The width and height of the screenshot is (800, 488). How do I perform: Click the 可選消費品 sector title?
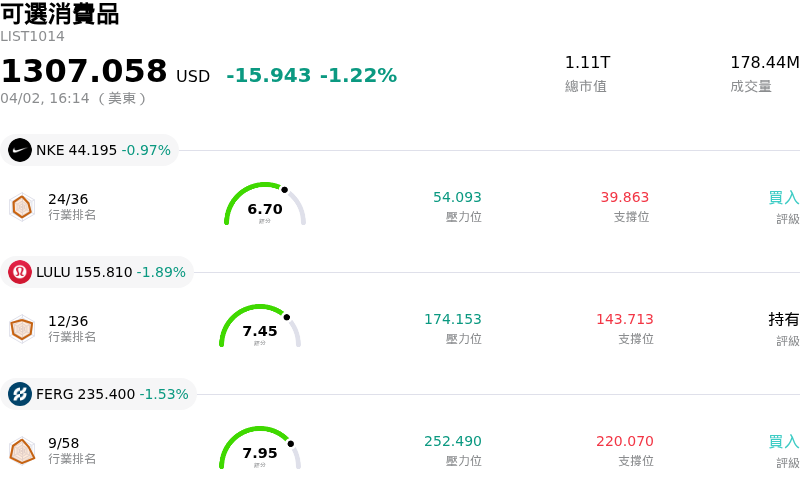tap(60, 14)
